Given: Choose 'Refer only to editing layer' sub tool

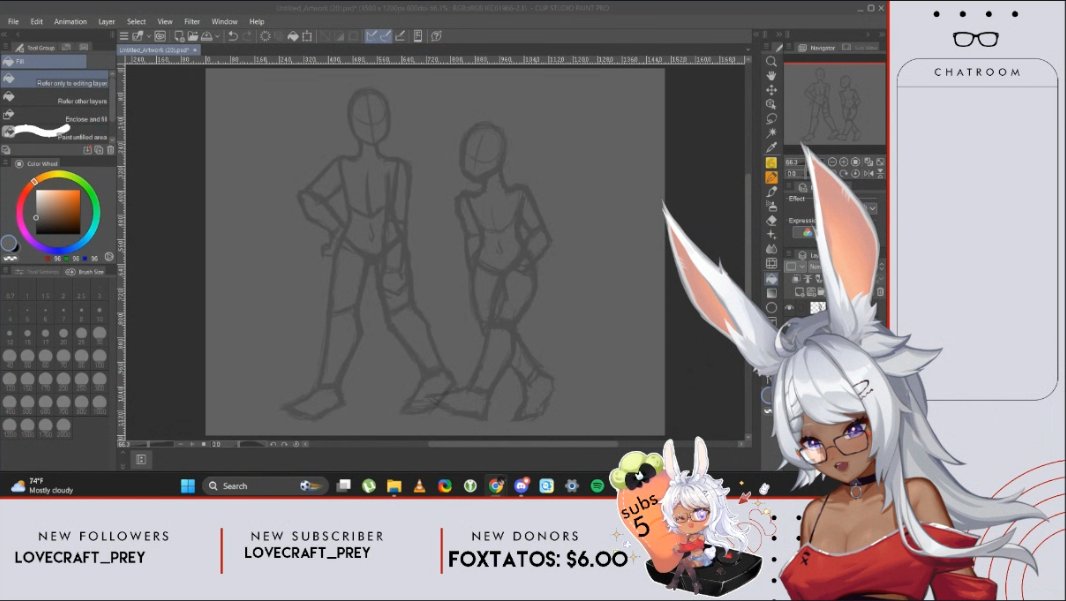Looking at the screenshot, I should [55, 80].
